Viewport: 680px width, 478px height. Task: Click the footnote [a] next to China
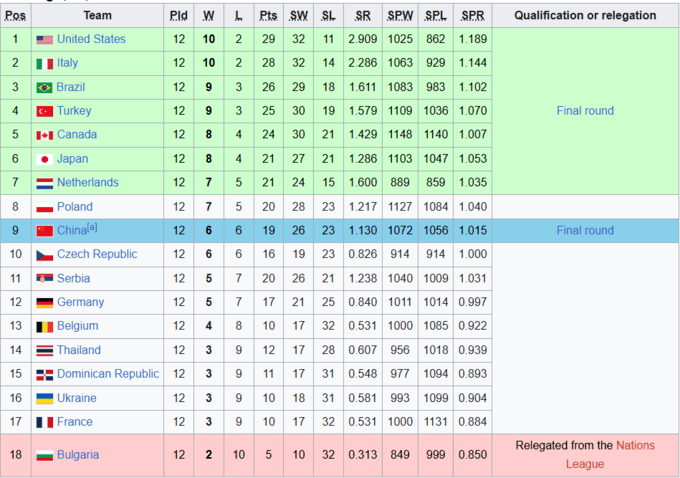(x=92, y=227)
